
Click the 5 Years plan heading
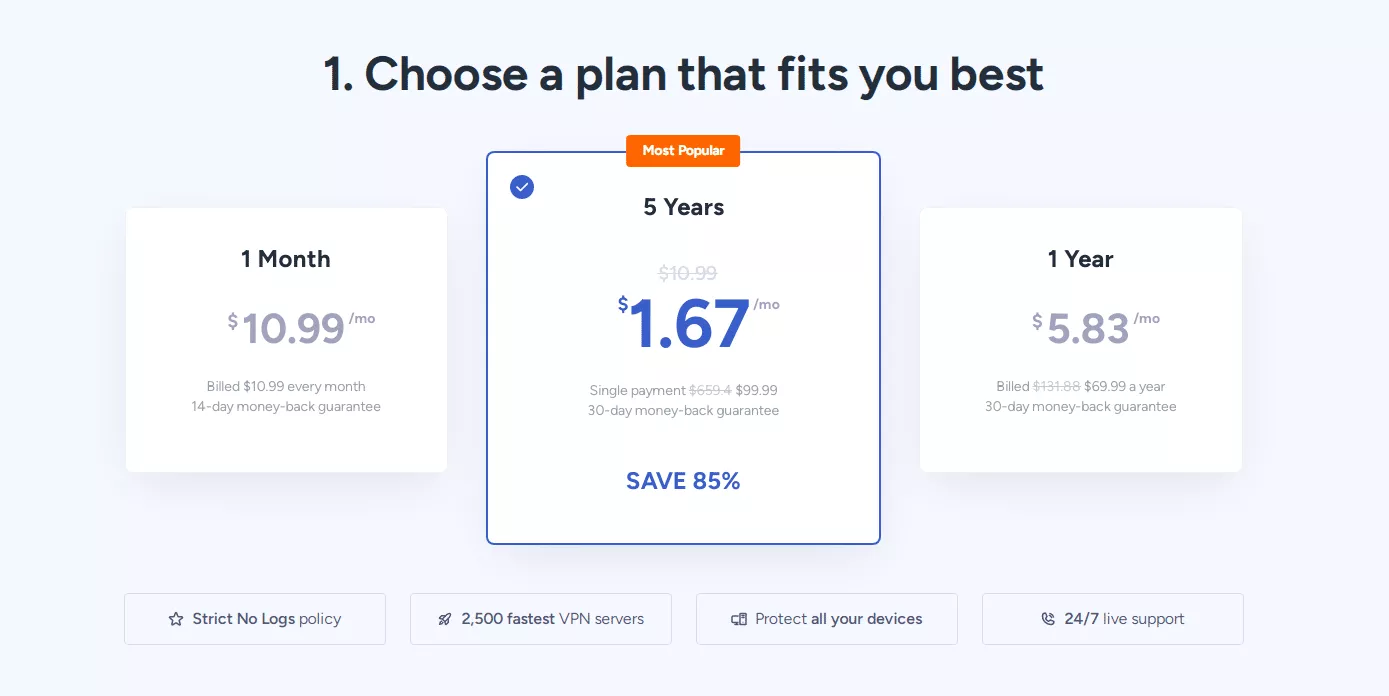click(683, 207)
